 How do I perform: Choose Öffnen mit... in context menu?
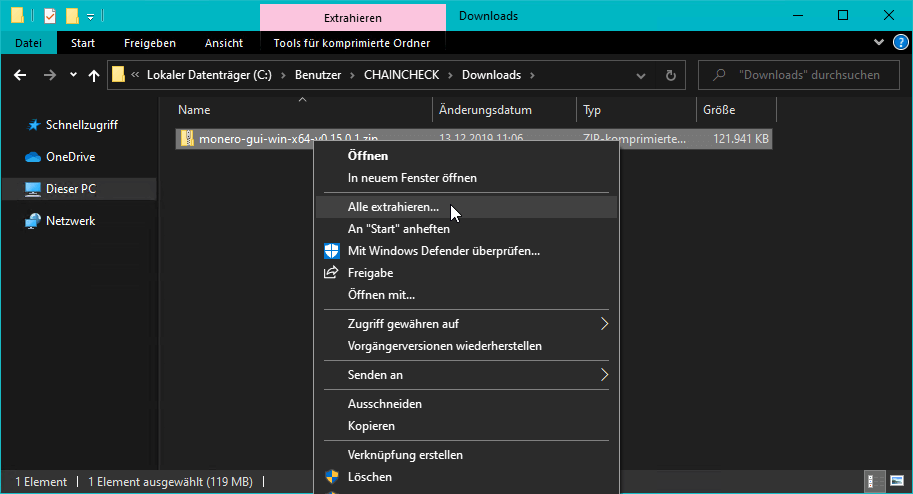pyautogui.click(x=466, y=295)
